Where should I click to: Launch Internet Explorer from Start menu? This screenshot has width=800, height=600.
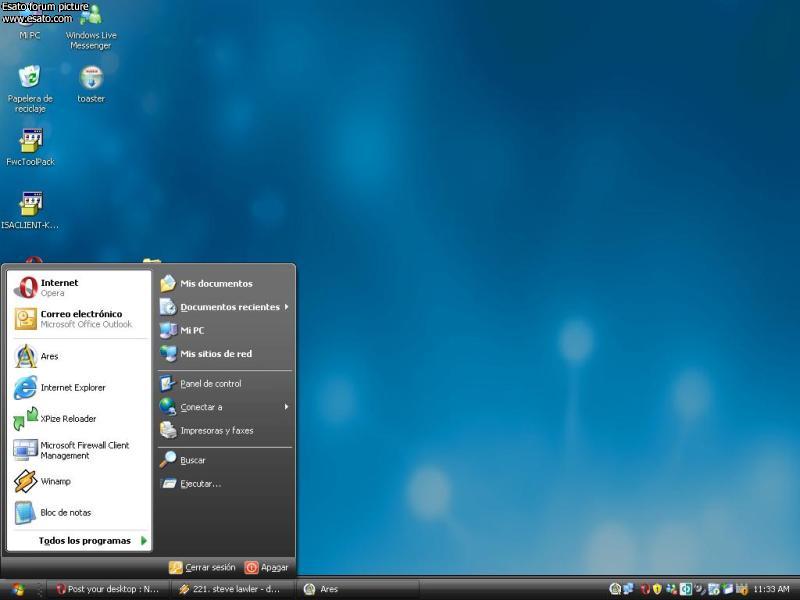79,387
